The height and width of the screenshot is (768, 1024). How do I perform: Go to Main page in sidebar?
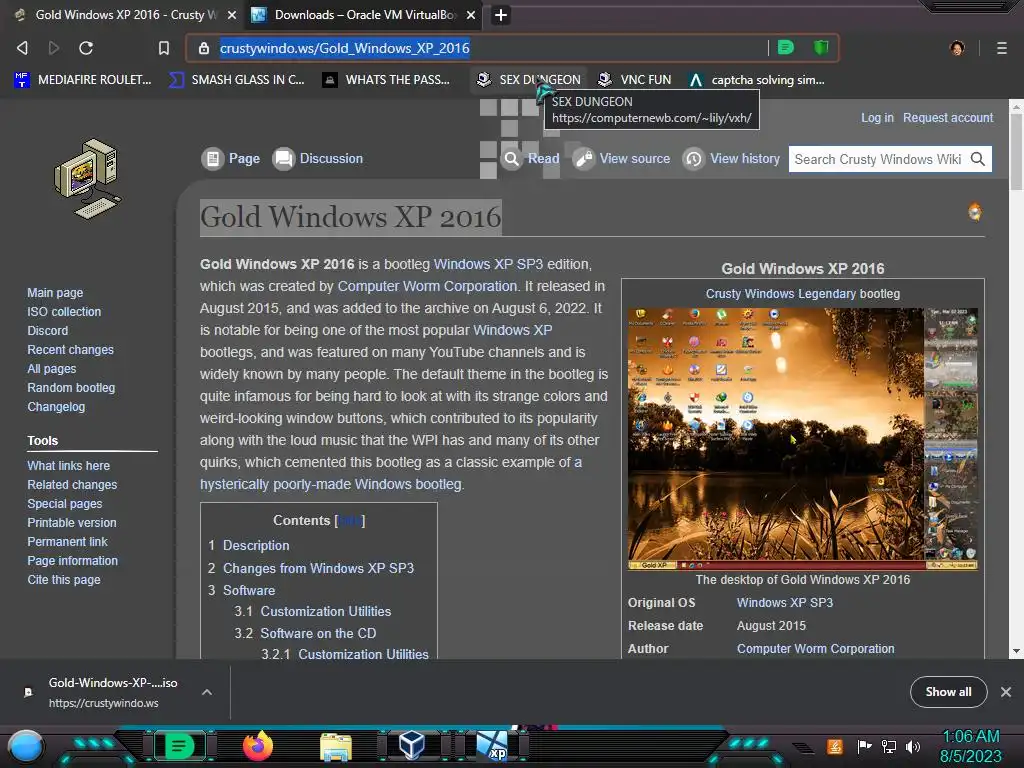(55, 293)
